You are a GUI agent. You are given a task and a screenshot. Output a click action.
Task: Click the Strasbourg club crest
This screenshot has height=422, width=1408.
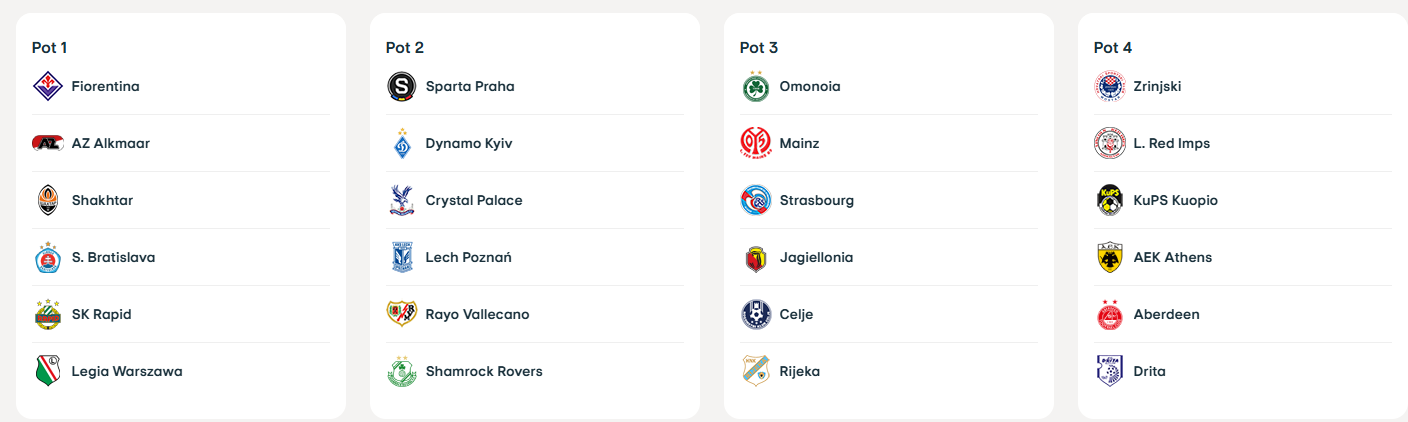(755, 200)
